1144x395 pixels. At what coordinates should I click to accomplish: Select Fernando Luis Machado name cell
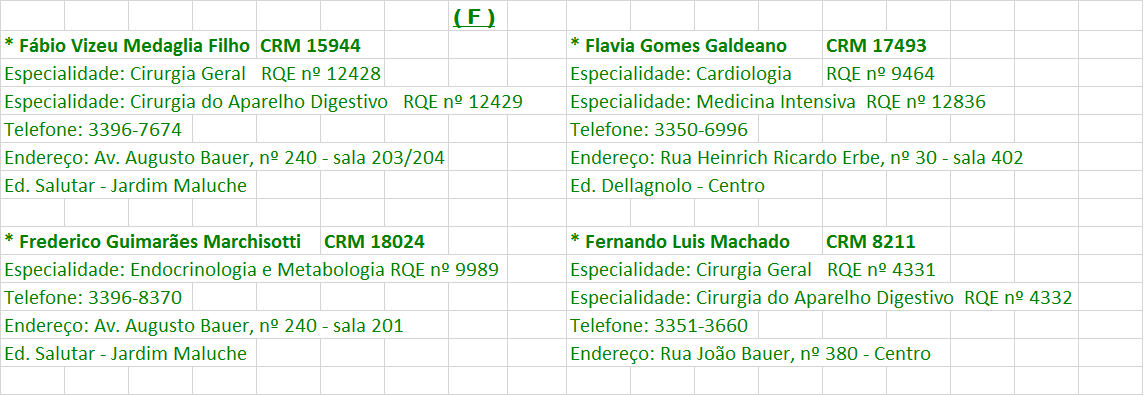(680, 241)
